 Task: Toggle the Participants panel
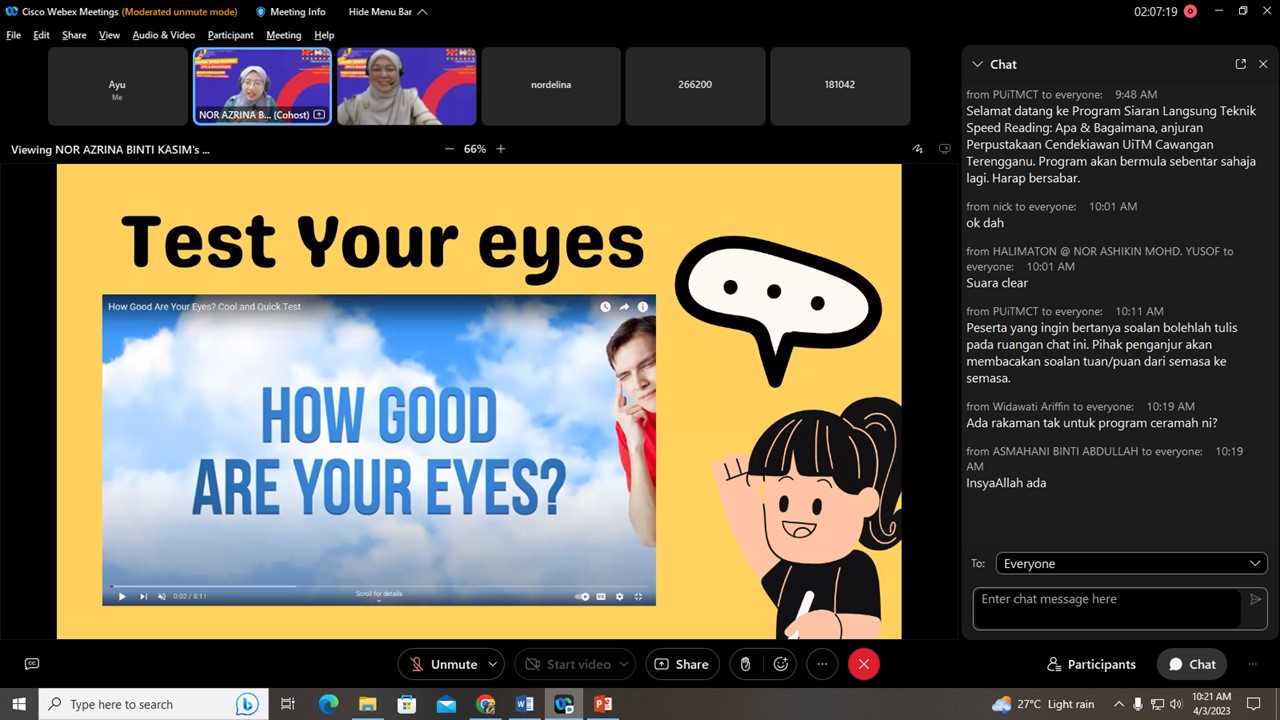pos(1091,664)
